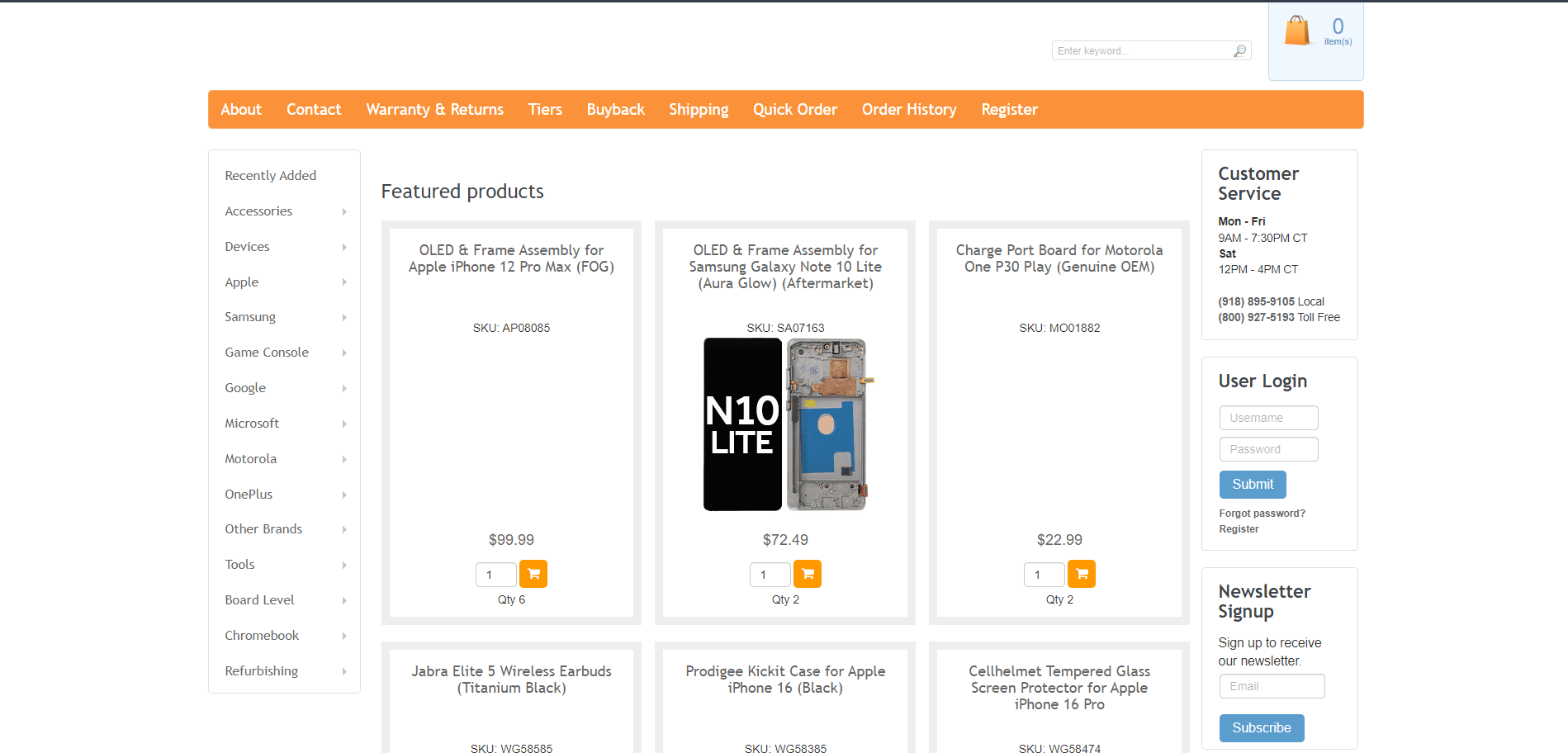Go to Warranty & Returns
Image resolution: width=1568 pixels, height=753 pixels.
click(x=435, y=110)
